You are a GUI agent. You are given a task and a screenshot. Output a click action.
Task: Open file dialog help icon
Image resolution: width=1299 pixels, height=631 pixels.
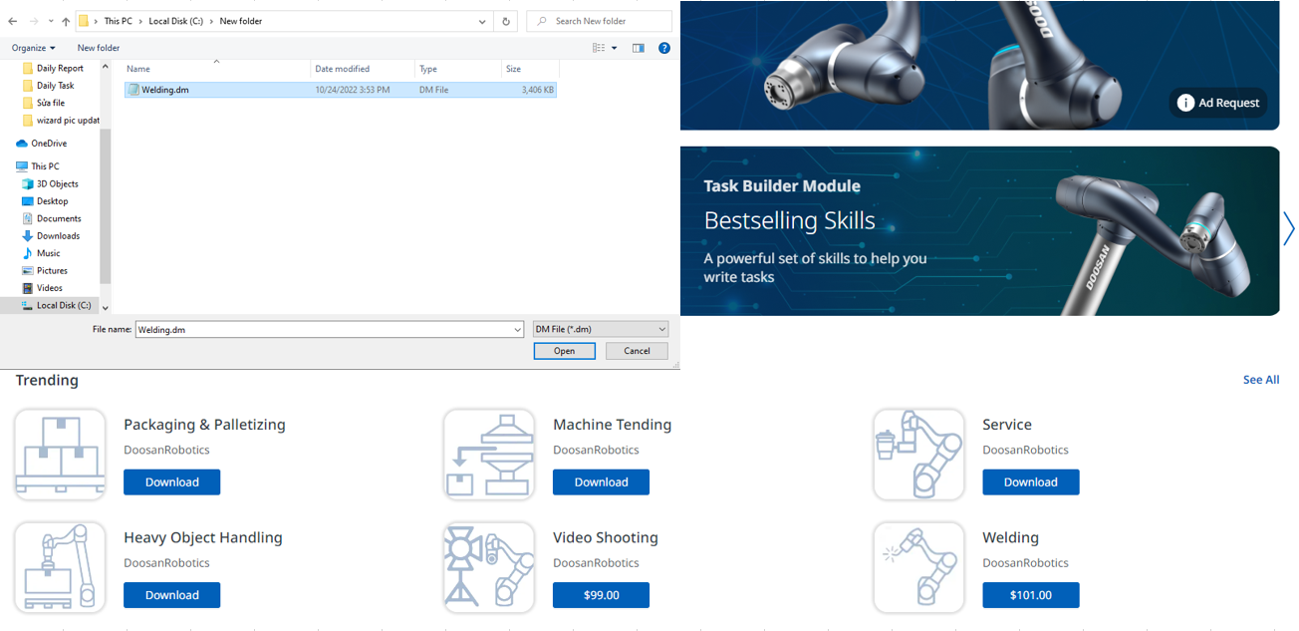pyautogui.click(x=664, y=47)
